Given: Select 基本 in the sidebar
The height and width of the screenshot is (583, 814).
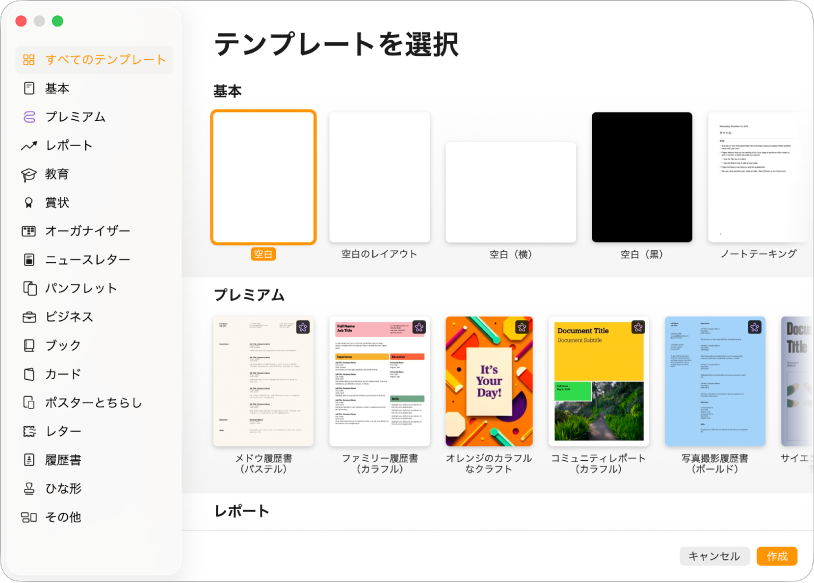Looking at the screenshot, I should point(60,88).
